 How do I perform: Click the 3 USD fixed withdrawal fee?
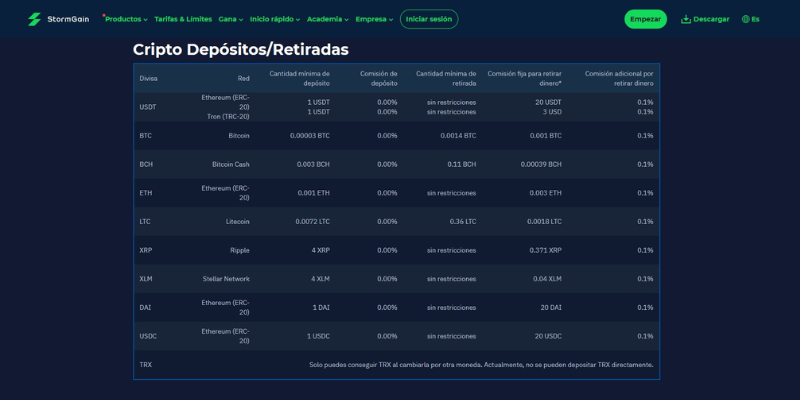click(x=552, y=112)
